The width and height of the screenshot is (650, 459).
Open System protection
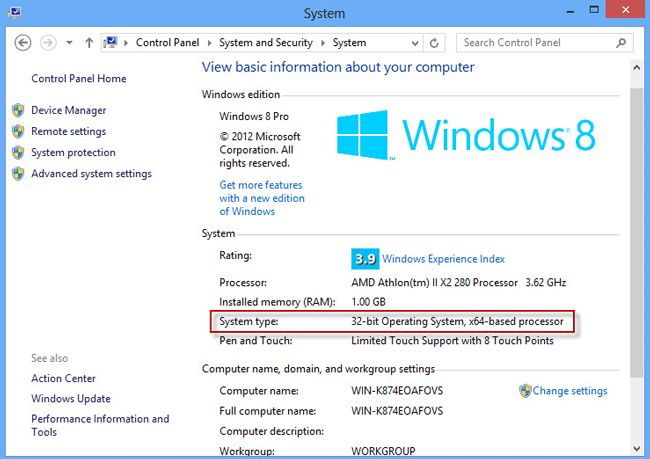73,153
